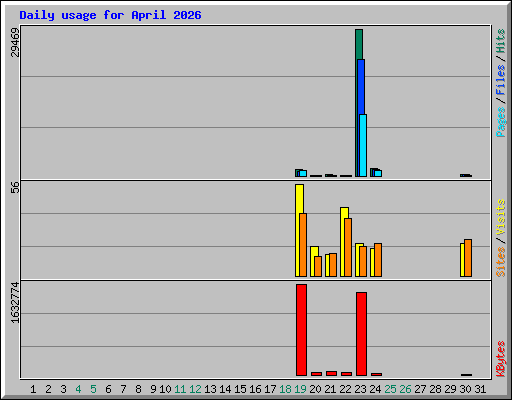
Task: Click day label 23 on the x-axis
Action: pos(360,389)
